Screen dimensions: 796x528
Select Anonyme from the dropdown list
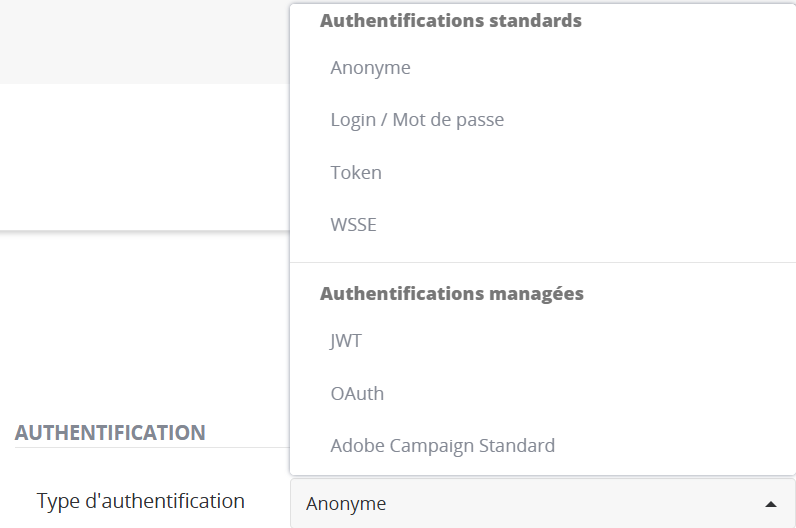point(370,68)
